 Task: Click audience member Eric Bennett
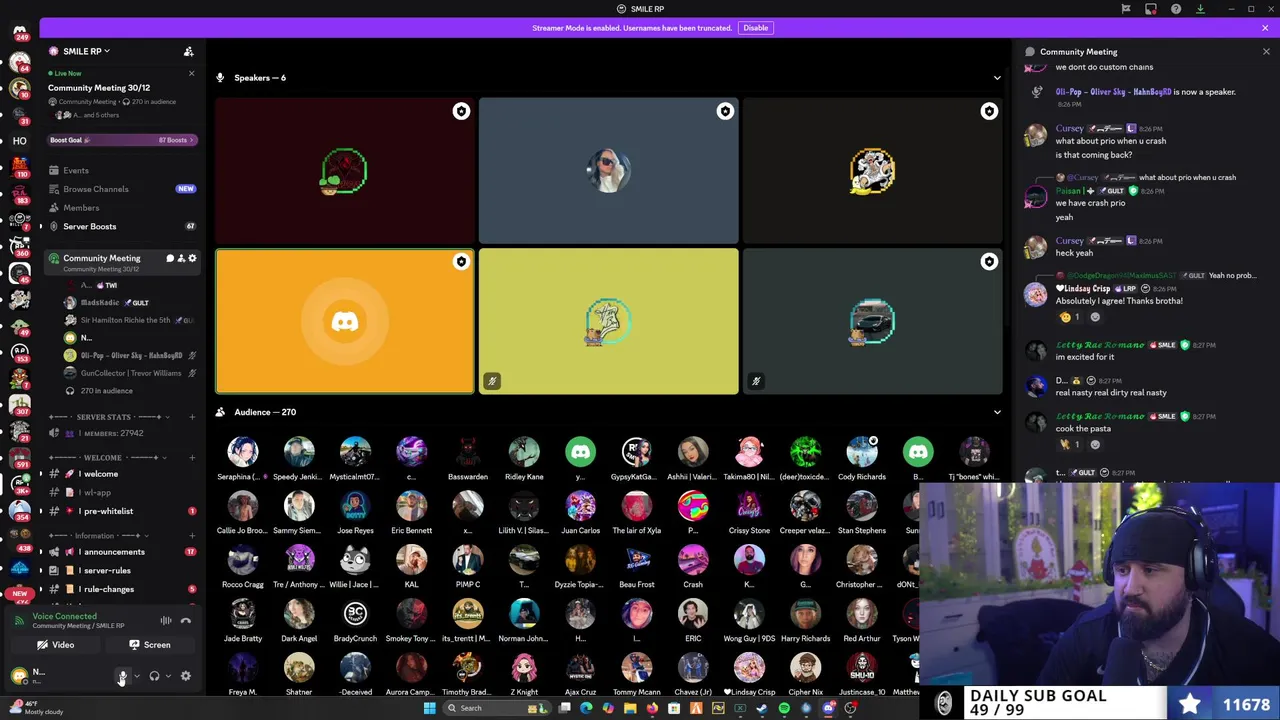411,513
